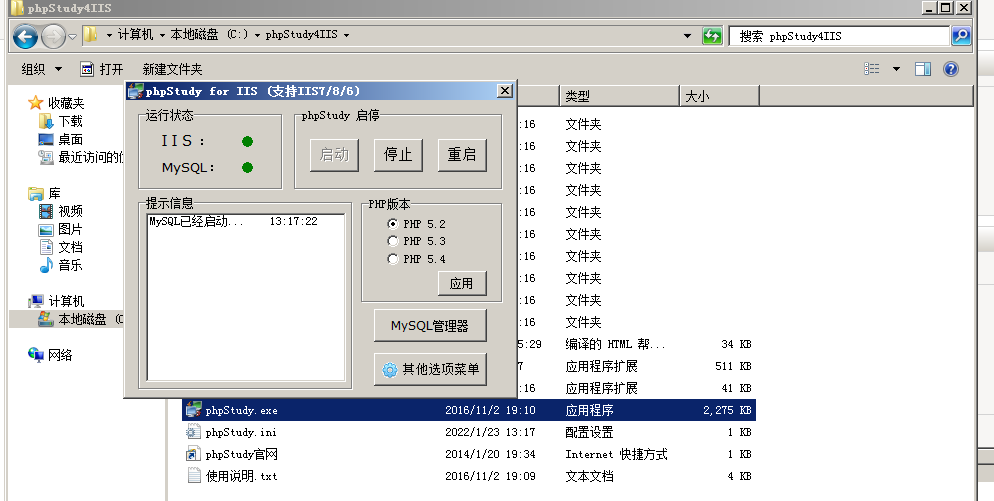Click the phpStudy dialog title bar icon

pyautogui.click(x=135, y=91)
